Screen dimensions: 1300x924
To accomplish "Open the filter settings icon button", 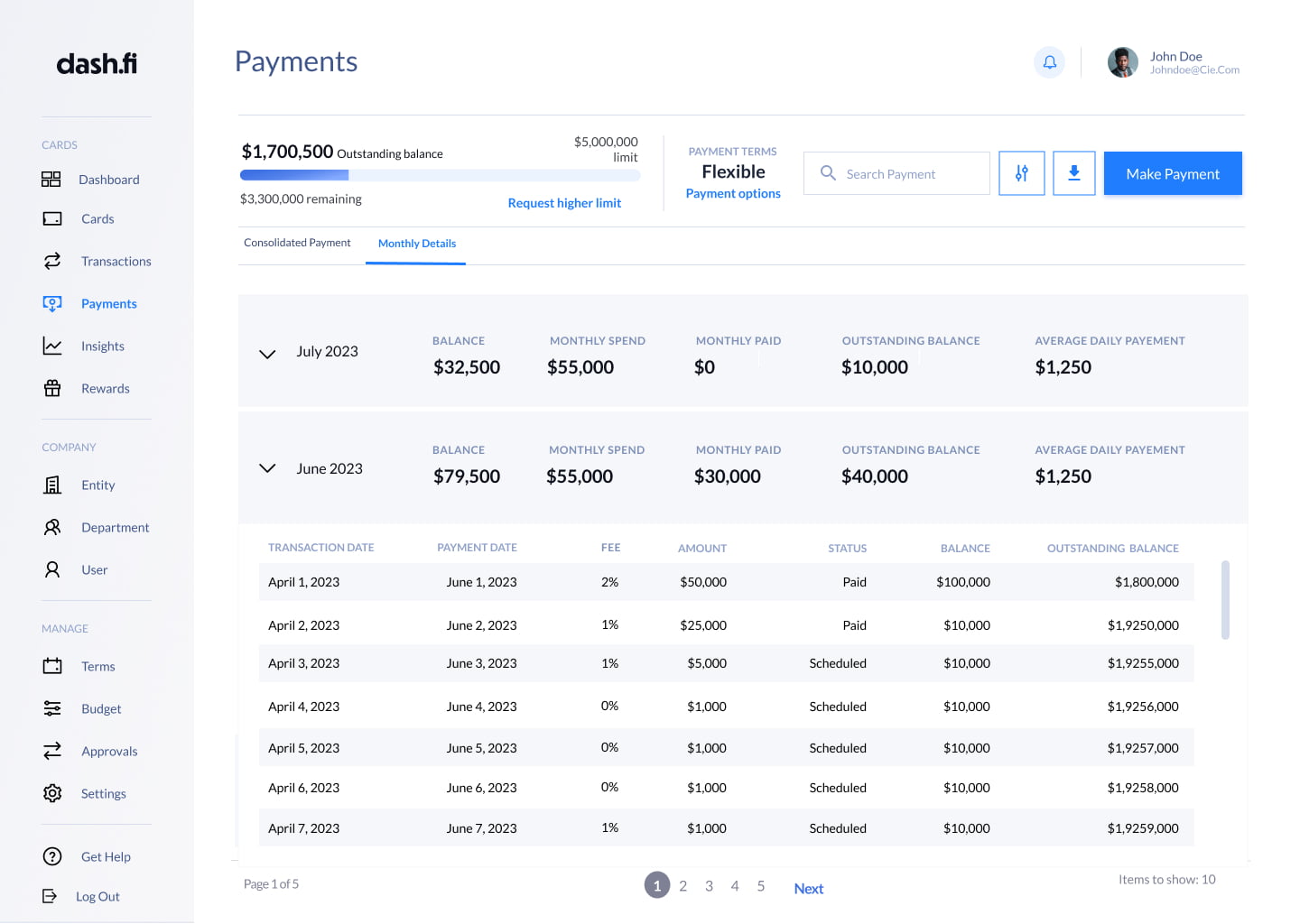I will (x=1021, y=173).
